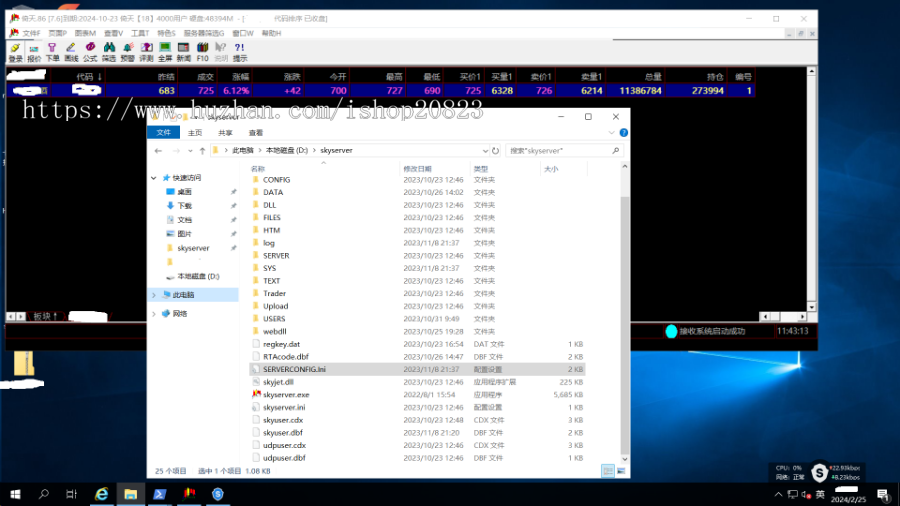Open the 预警 alert bell icon
This screenshot has height=506, width=900.
pyautogui.click(x=127, y=52)
